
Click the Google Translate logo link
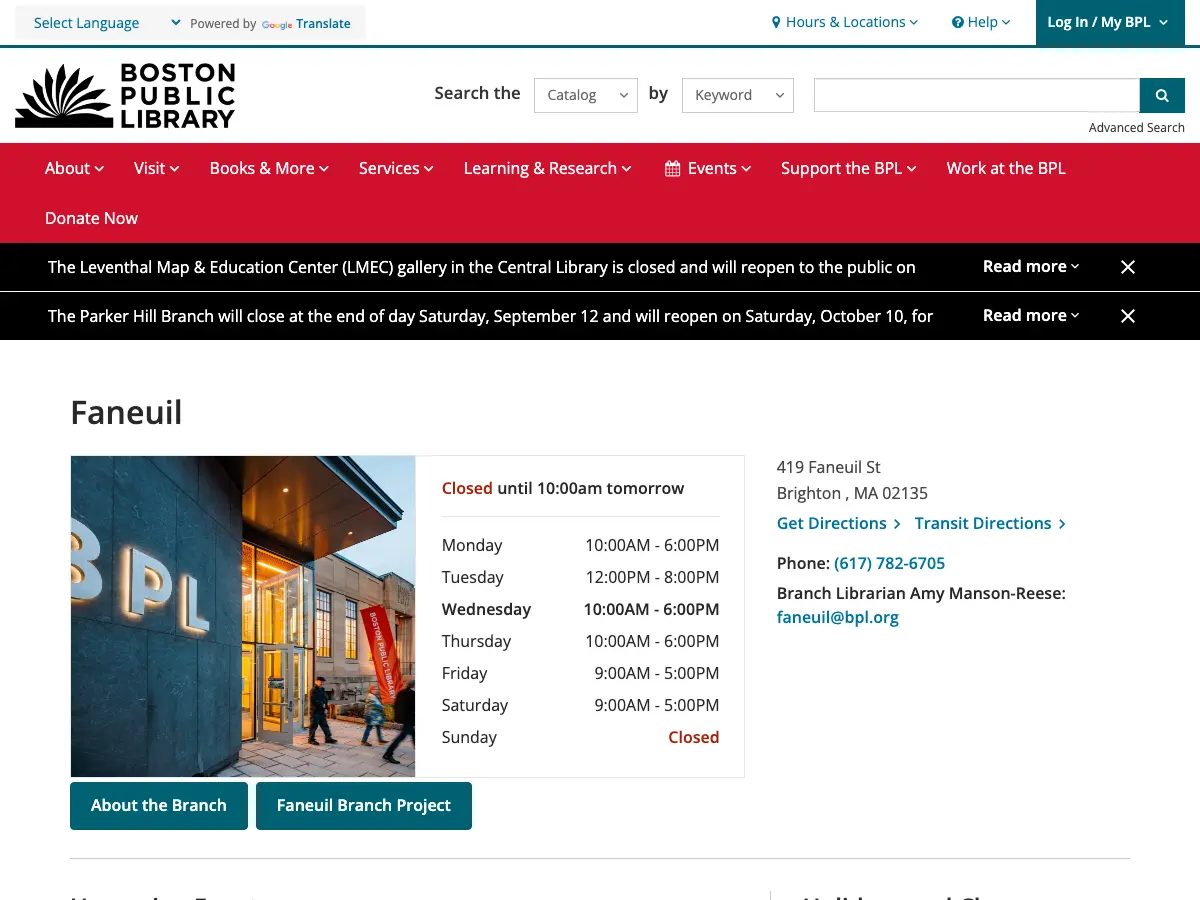pos(308,24)
